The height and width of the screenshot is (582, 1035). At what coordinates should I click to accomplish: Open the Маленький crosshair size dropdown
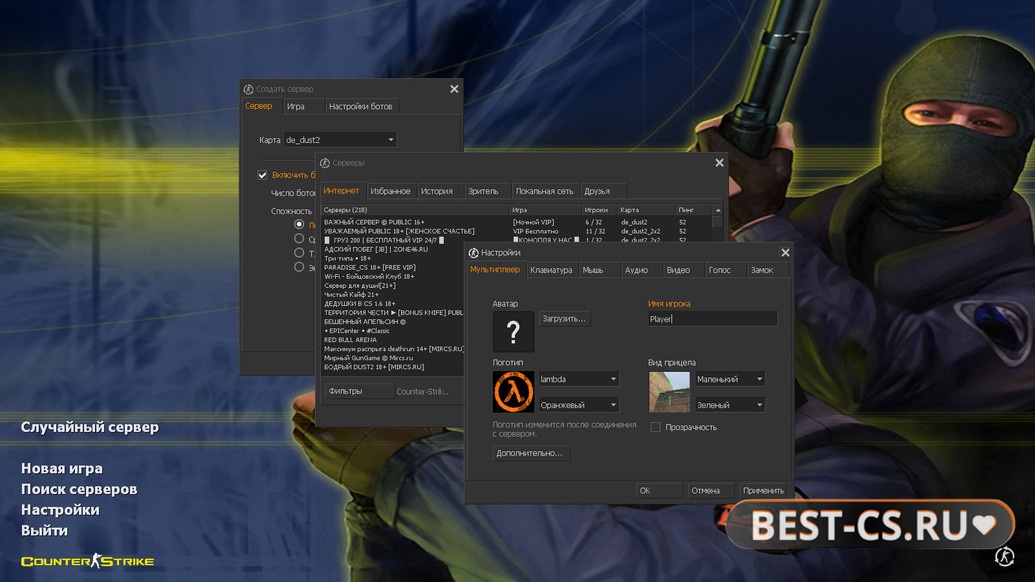[x=730, y=379]
